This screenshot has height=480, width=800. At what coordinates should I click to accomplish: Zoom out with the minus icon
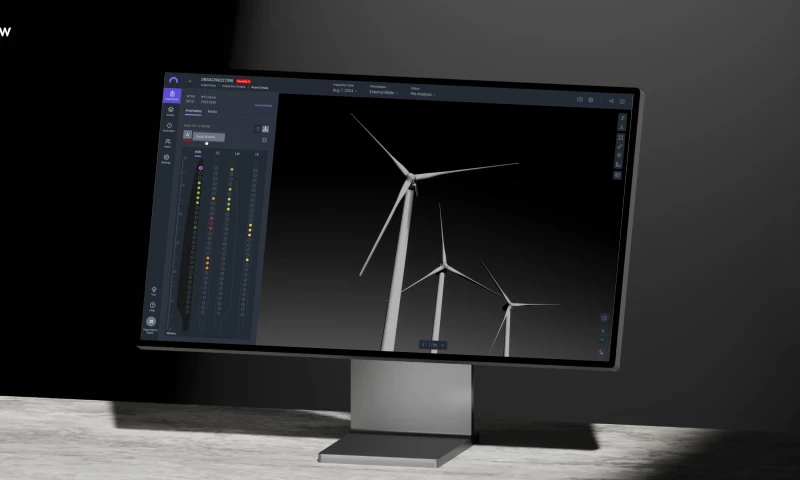603,340
